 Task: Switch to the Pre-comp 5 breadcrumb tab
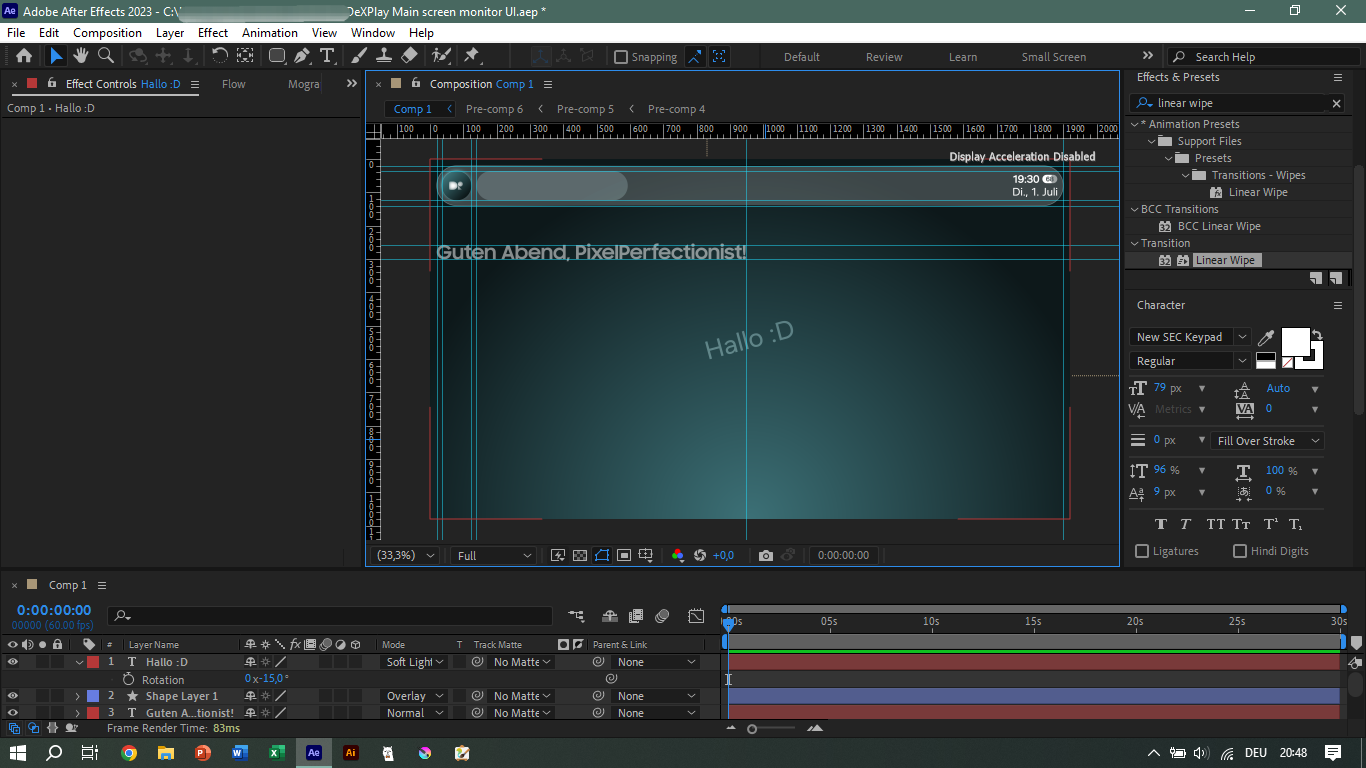click(585, 108)
